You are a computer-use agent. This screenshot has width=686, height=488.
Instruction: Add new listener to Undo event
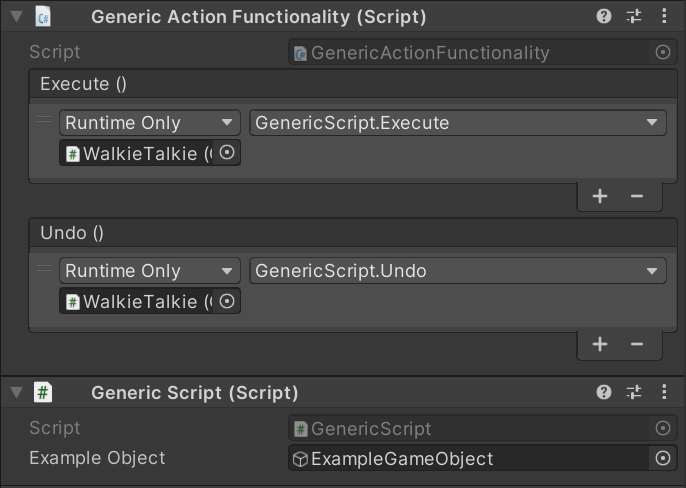tap(600, 344)
